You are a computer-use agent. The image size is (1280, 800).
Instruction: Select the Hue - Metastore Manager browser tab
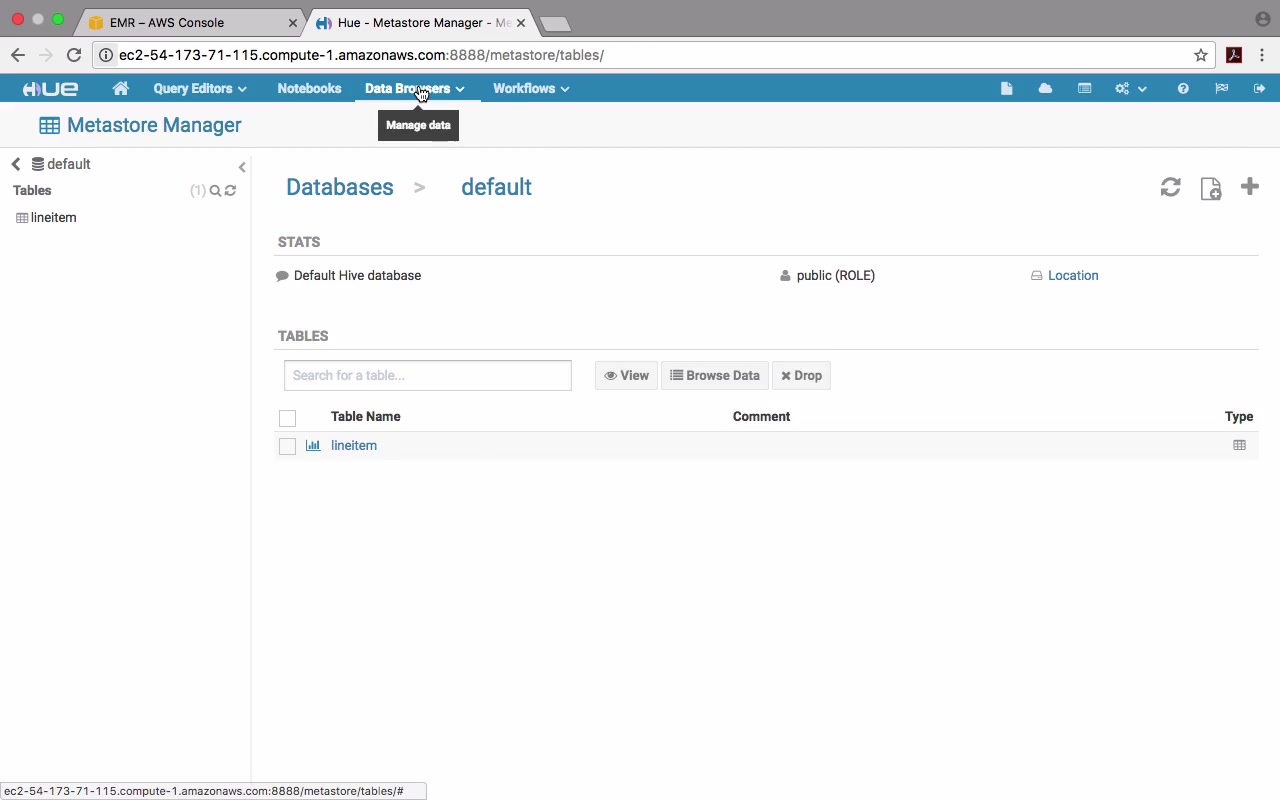pyautogui.click(x=420, y=22)
